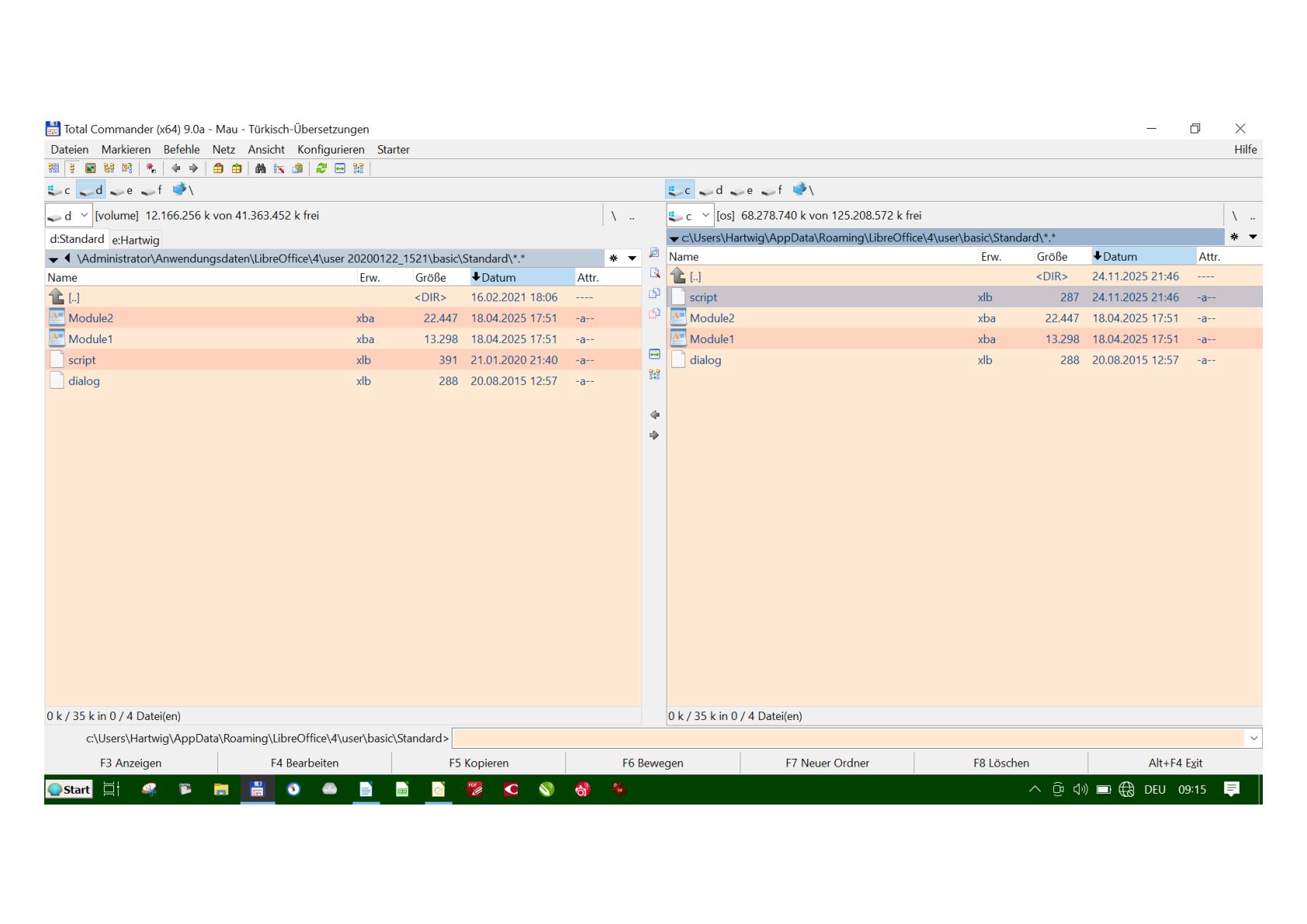The height and width of the screenshot is (924, 1307).
Task: Open thumbnail view with the picture icon
Action: (90, 168)
